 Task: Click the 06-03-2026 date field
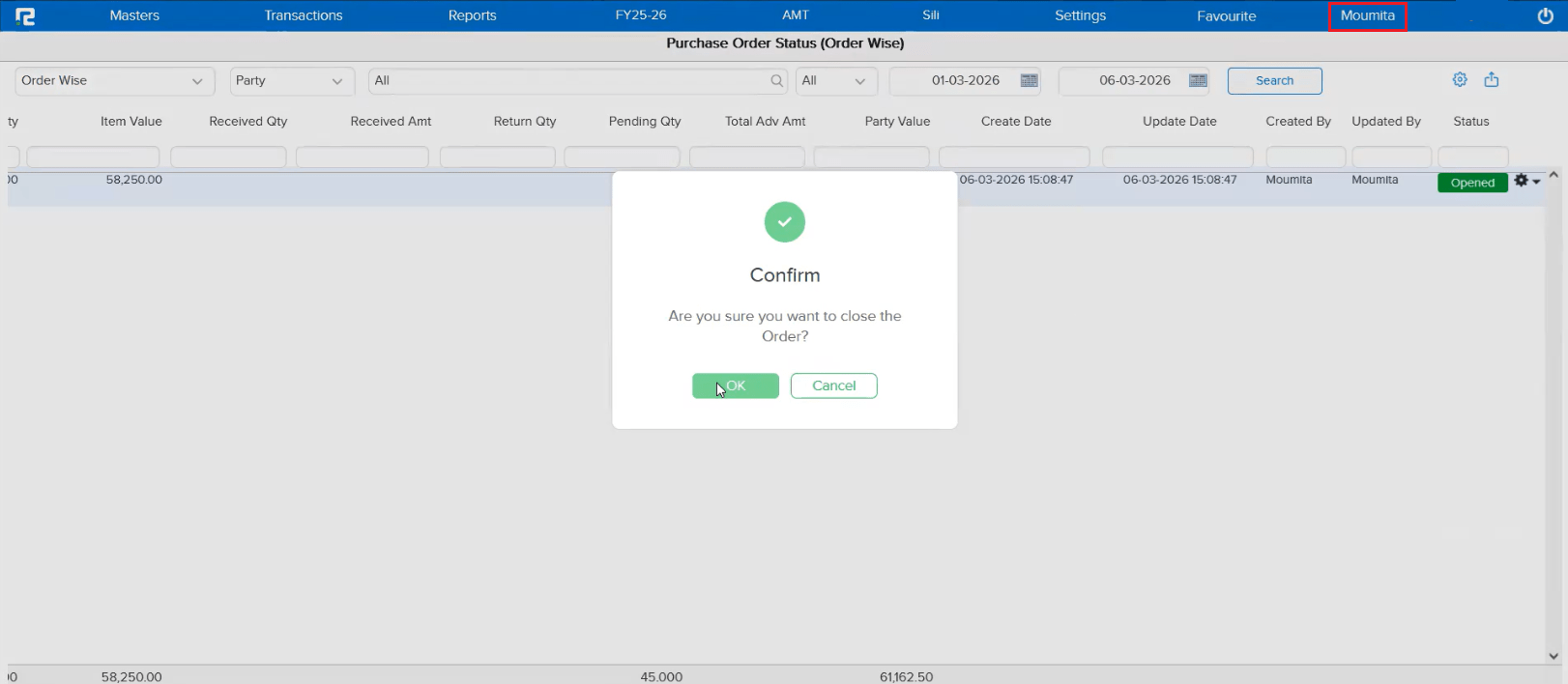pyautogui.click(x=1135, y=81)
